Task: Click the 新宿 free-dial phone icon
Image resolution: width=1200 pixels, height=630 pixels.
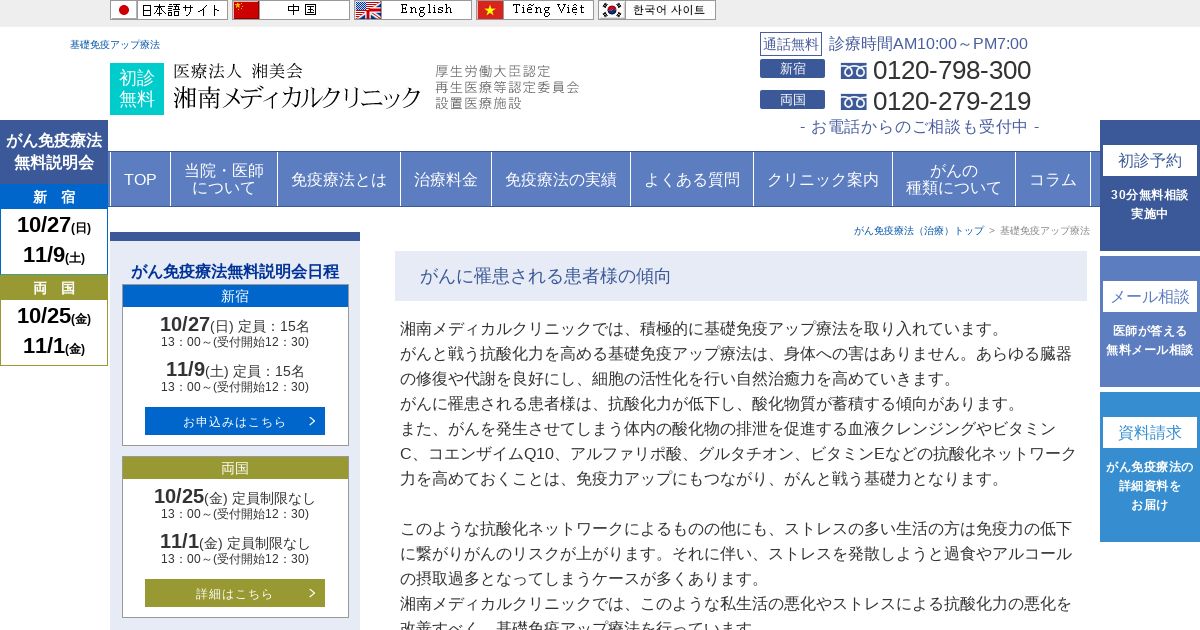Action: (854, 71)
